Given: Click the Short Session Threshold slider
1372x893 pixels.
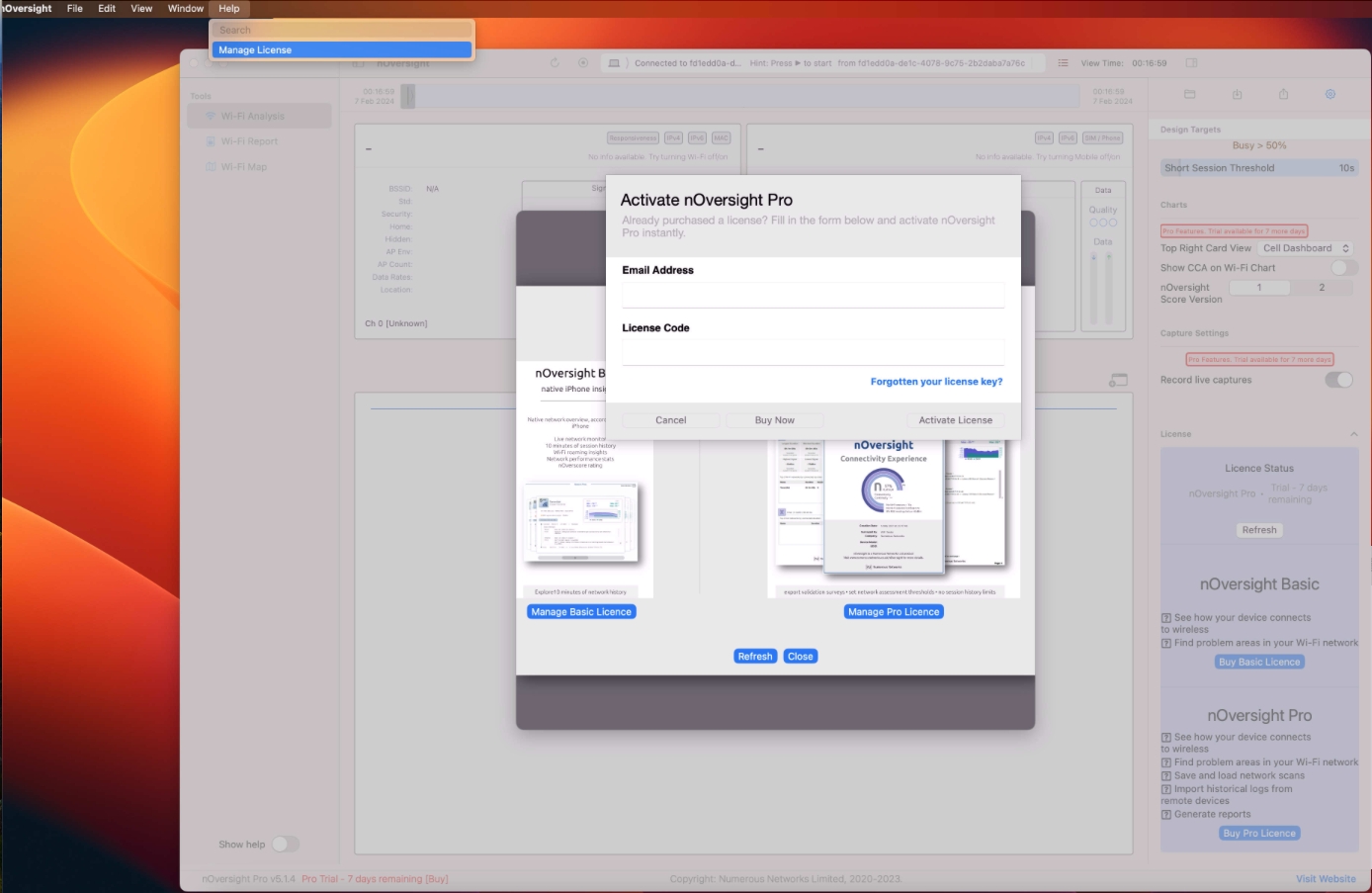Looking at the screenshot, I should tap(1258, 168).
